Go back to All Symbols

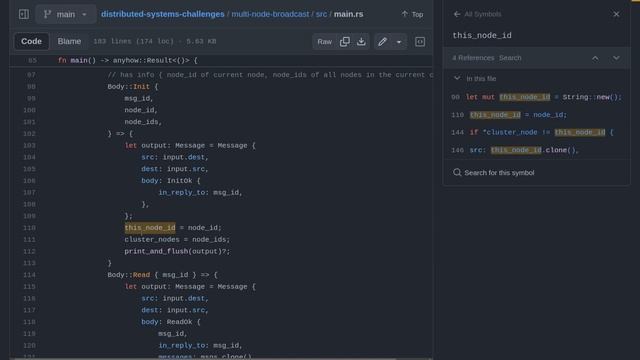[477, 14]
